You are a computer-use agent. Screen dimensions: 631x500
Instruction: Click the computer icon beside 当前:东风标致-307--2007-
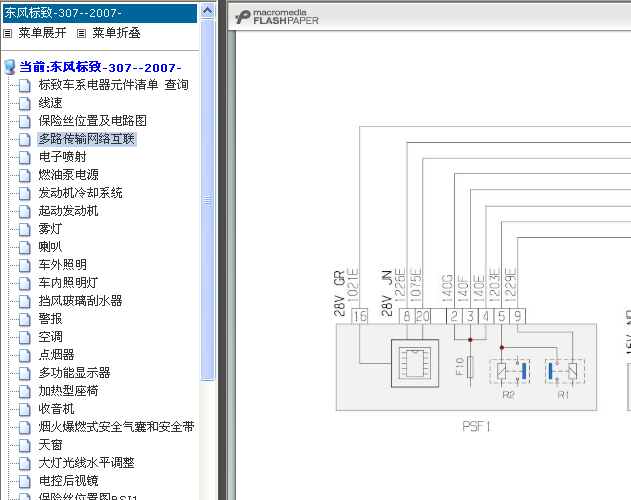coord(10,67)
